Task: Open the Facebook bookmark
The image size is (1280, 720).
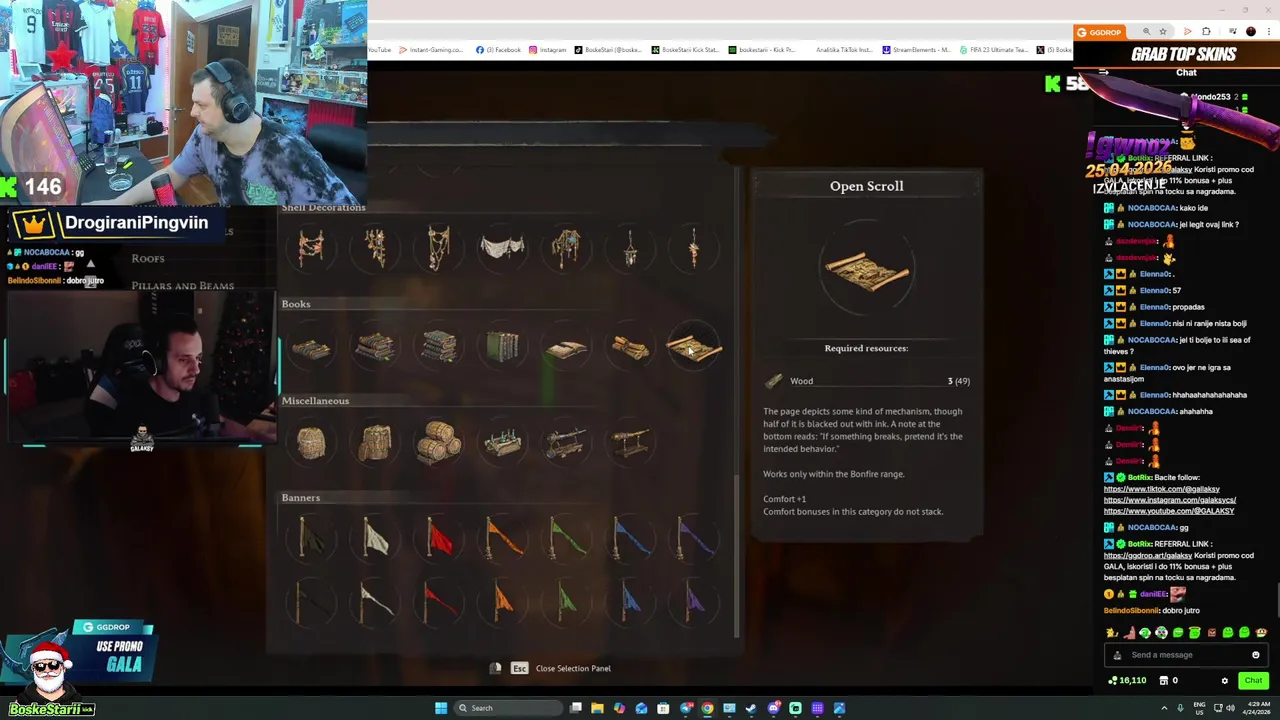Action: [x=498, y=50]
